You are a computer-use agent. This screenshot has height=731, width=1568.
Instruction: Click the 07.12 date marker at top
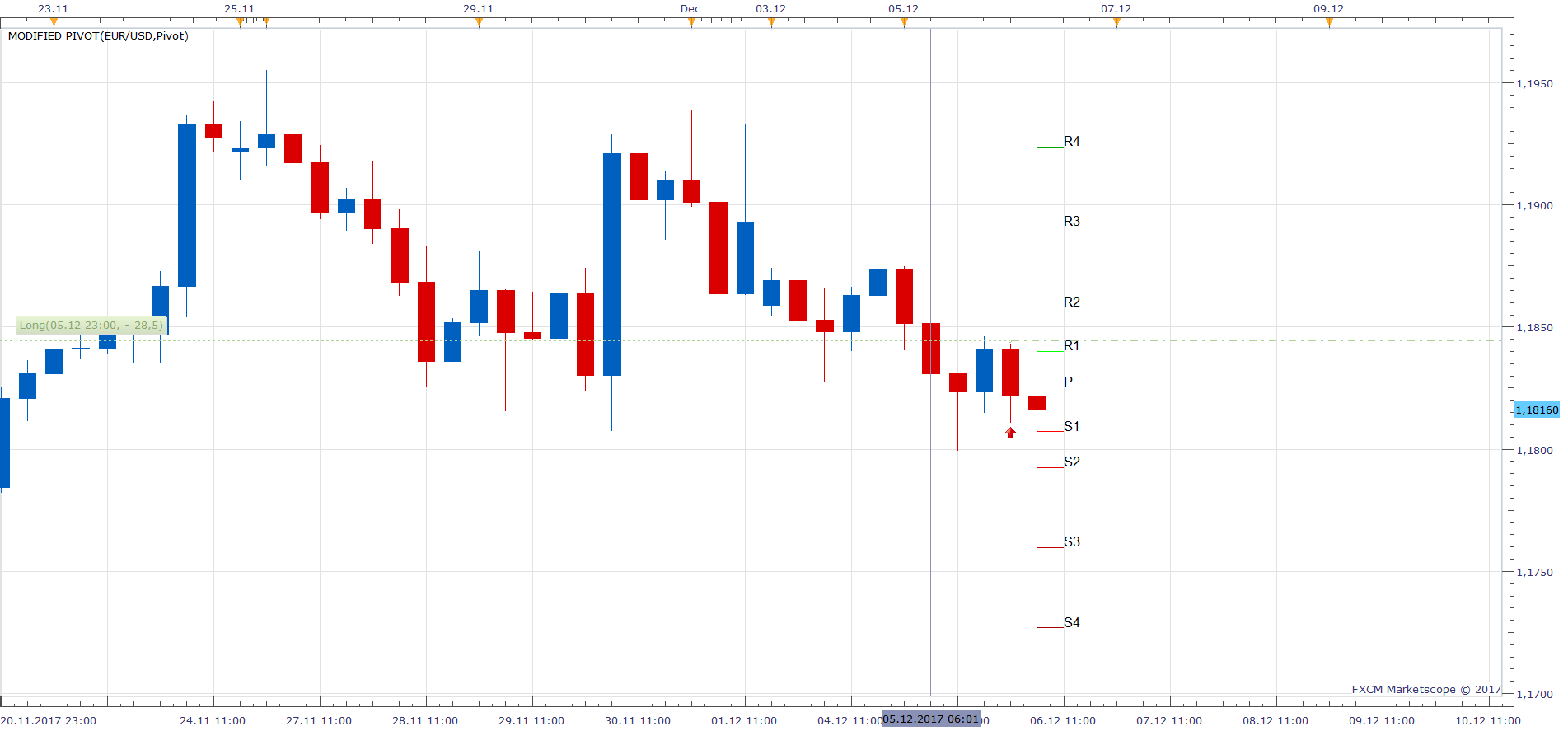(1116, 9)
